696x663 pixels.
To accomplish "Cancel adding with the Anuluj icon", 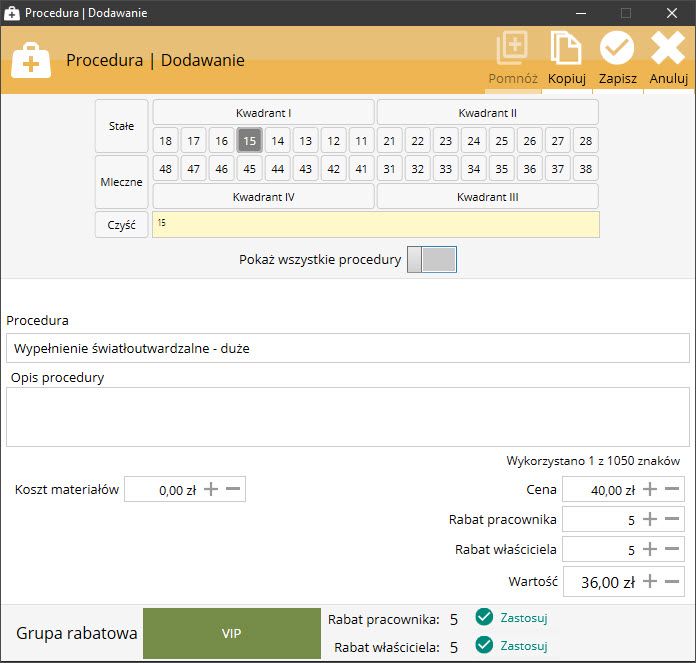I will [x=668, y=47].
